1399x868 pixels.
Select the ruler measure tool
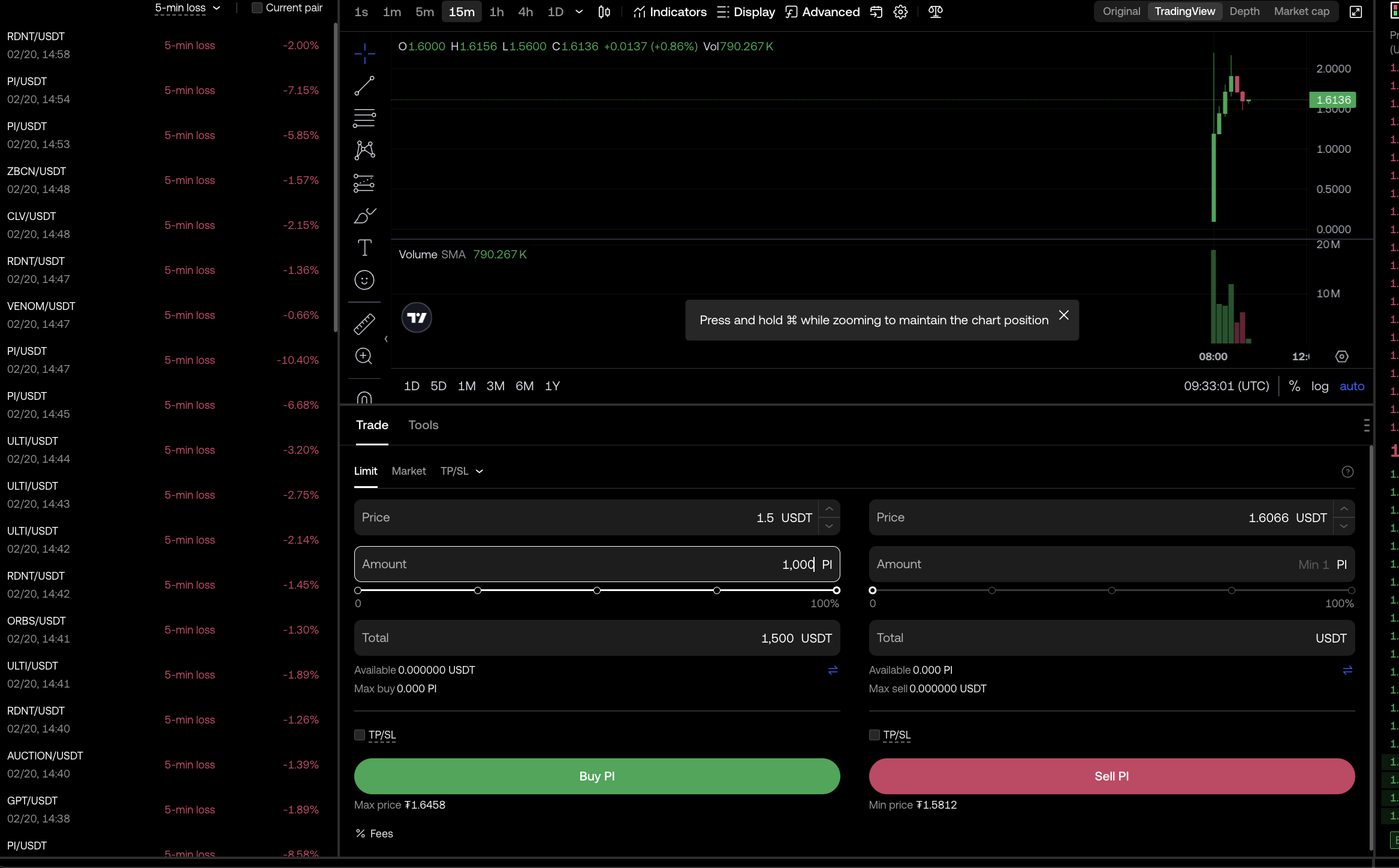click(364, 324)
